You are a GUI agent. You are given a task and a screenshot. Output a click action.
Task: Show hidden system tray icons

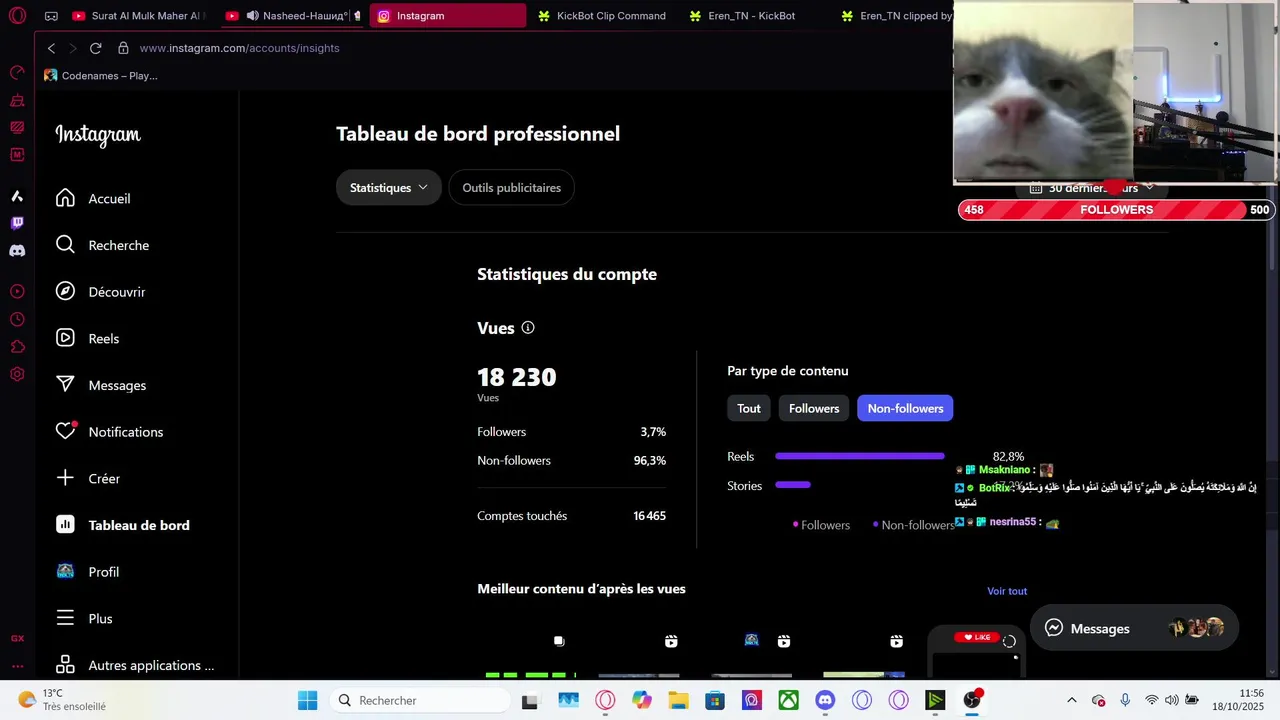1072,700
